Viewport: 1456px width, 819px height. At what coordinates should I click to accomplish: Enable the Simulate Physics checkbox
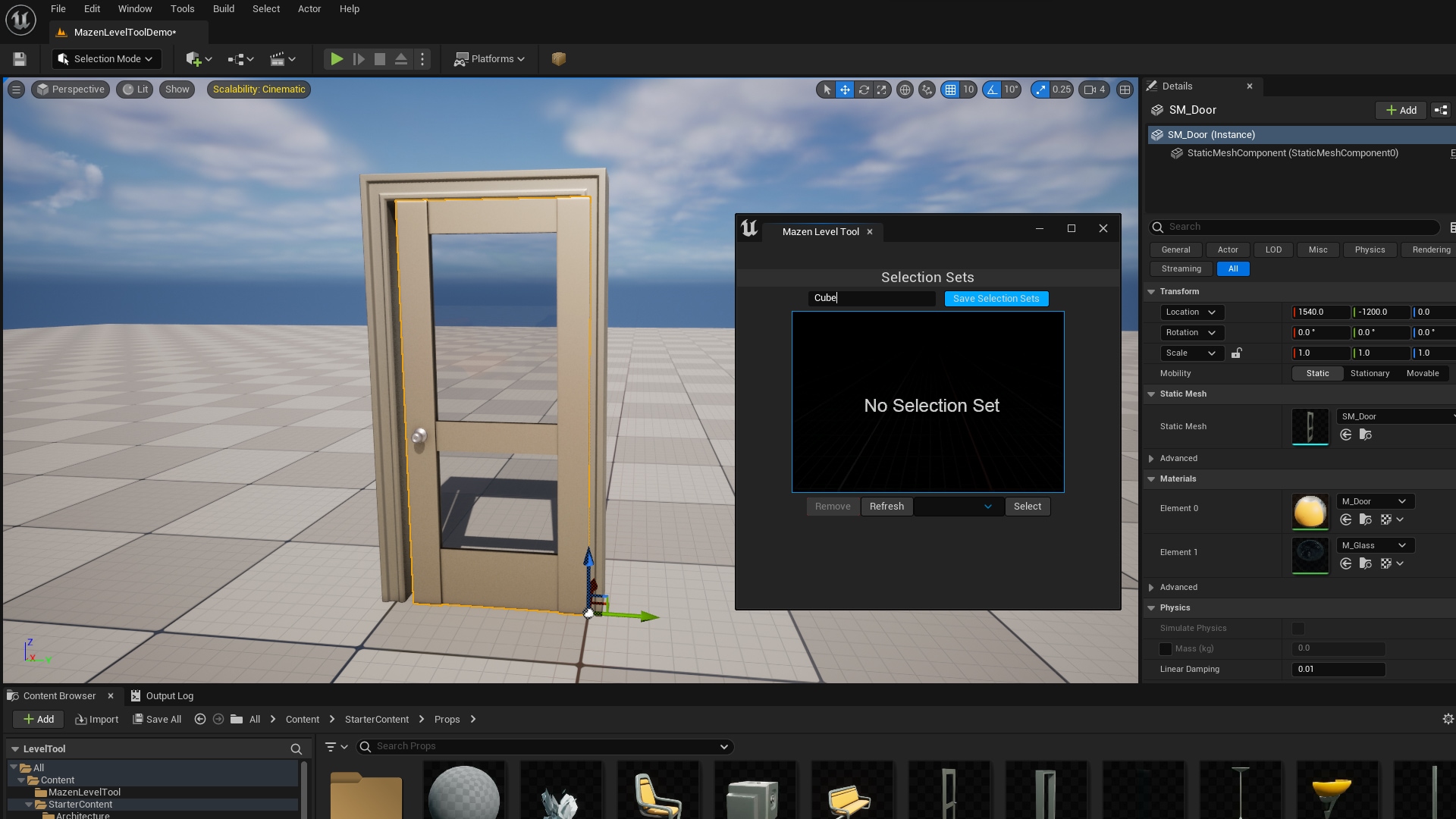[1298, 629]
